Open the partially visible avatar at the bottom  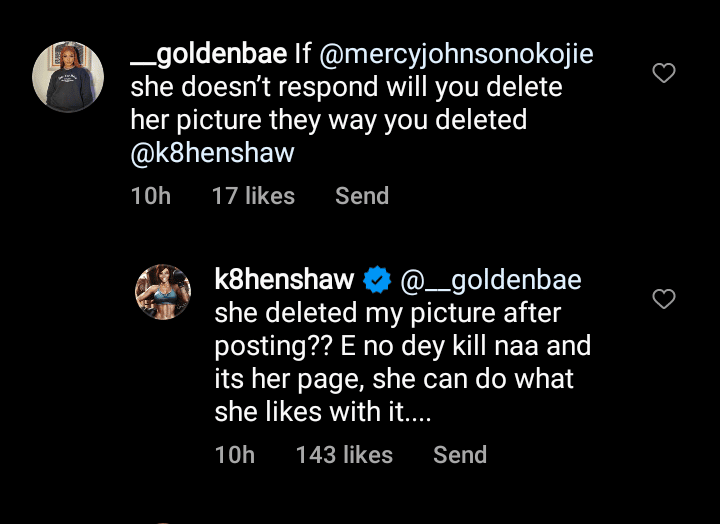pyautogui.click(x=163, y=520)
